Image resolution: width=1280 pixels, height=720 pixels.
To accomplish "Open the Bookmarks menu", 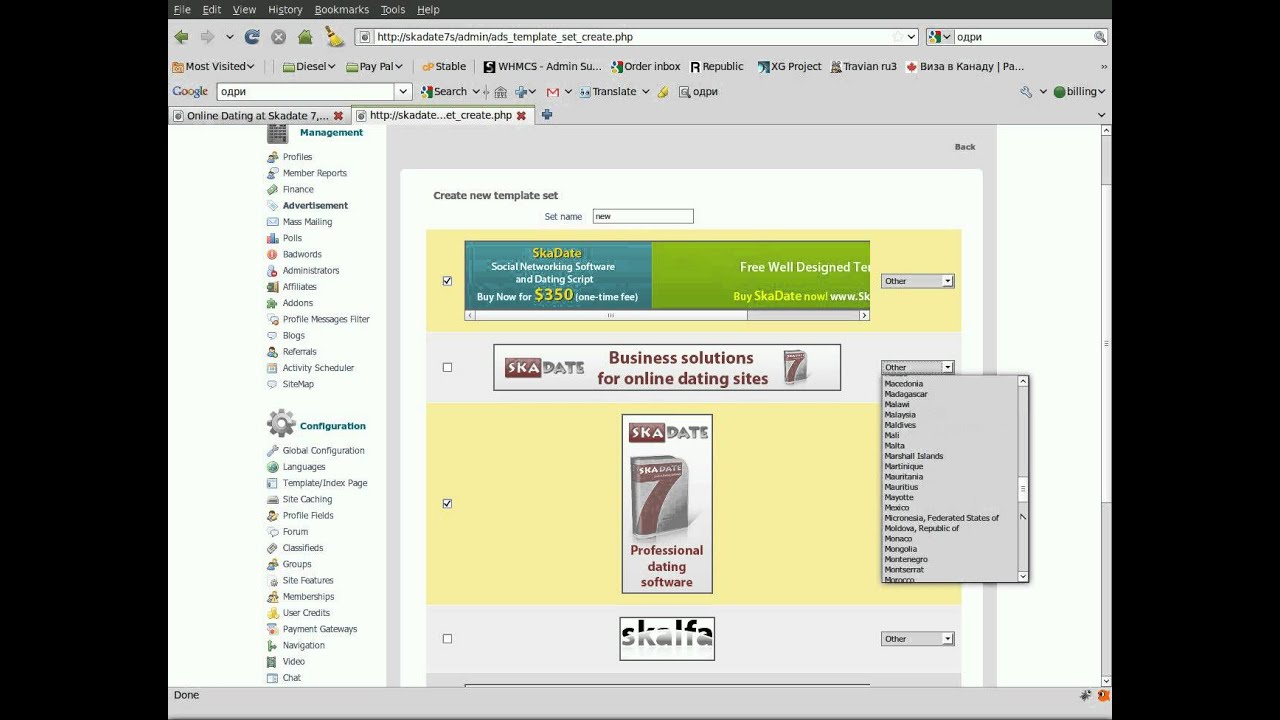I will [342, 9].
